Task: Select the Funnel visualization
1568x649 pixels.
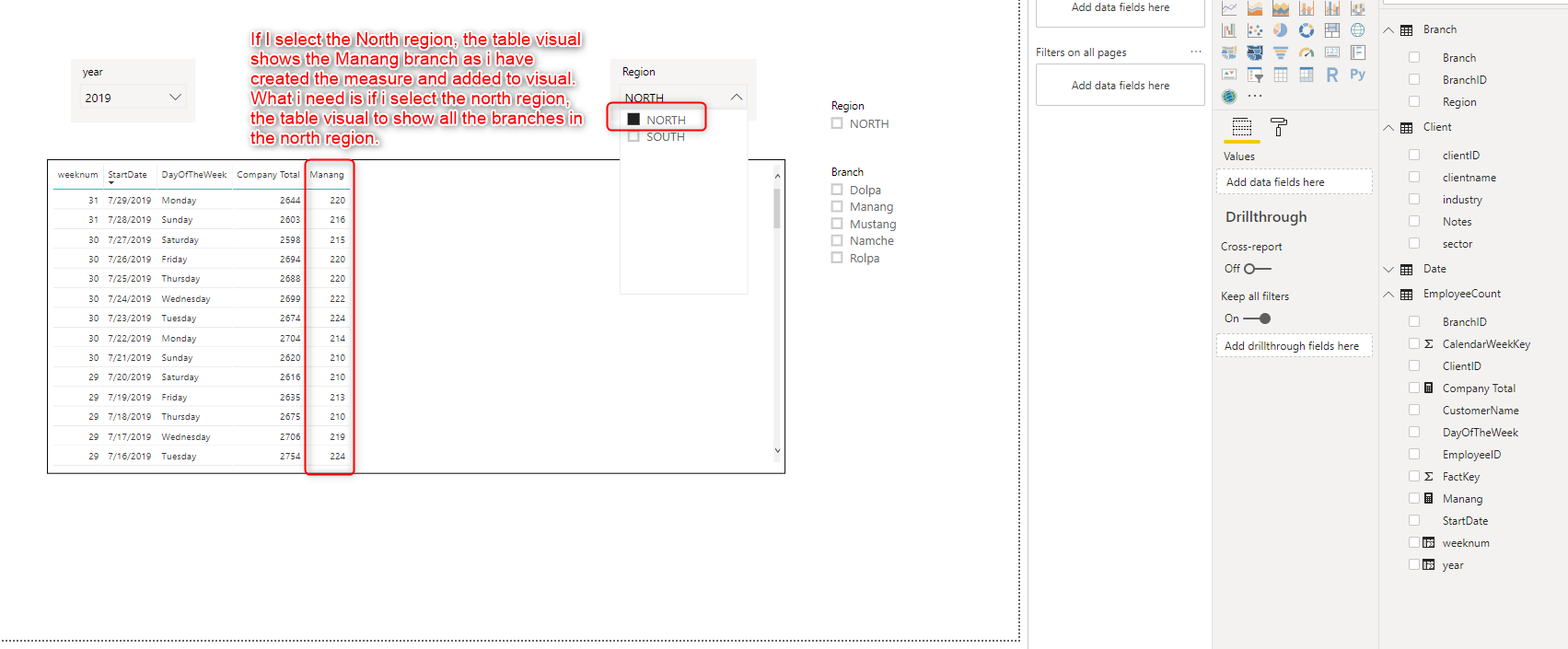Action: pos(1281,52)
